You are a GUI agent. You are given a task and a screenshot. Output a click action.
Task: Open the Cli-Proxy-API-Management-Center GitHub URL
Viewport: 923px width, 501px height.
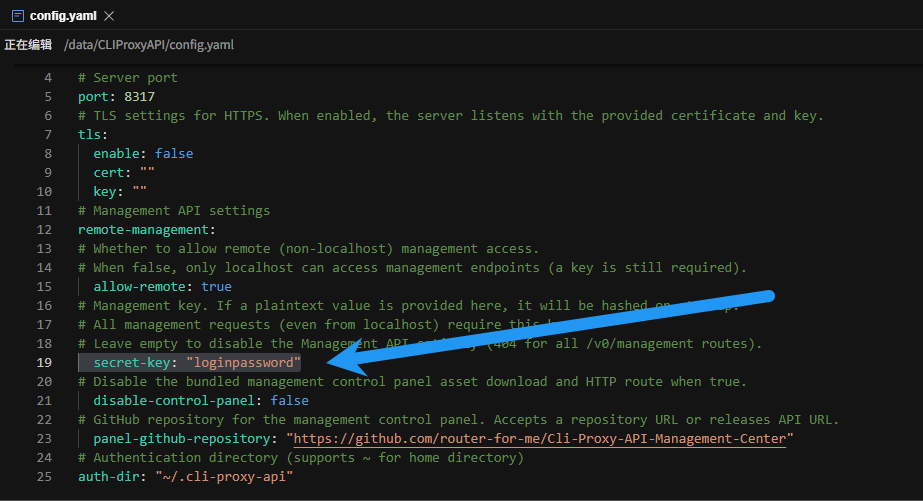point(540,438)
